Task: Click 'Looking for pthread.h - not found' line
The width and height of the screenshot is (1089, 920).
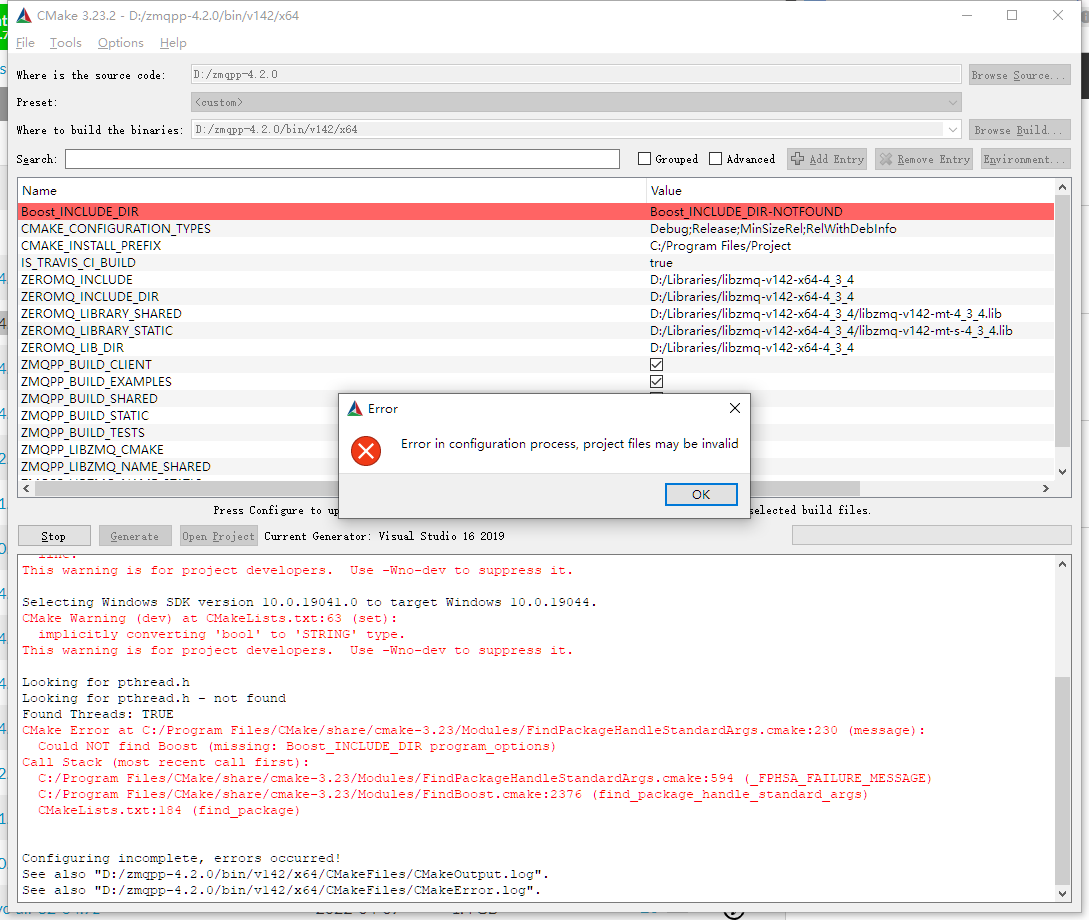Action: 154,699
